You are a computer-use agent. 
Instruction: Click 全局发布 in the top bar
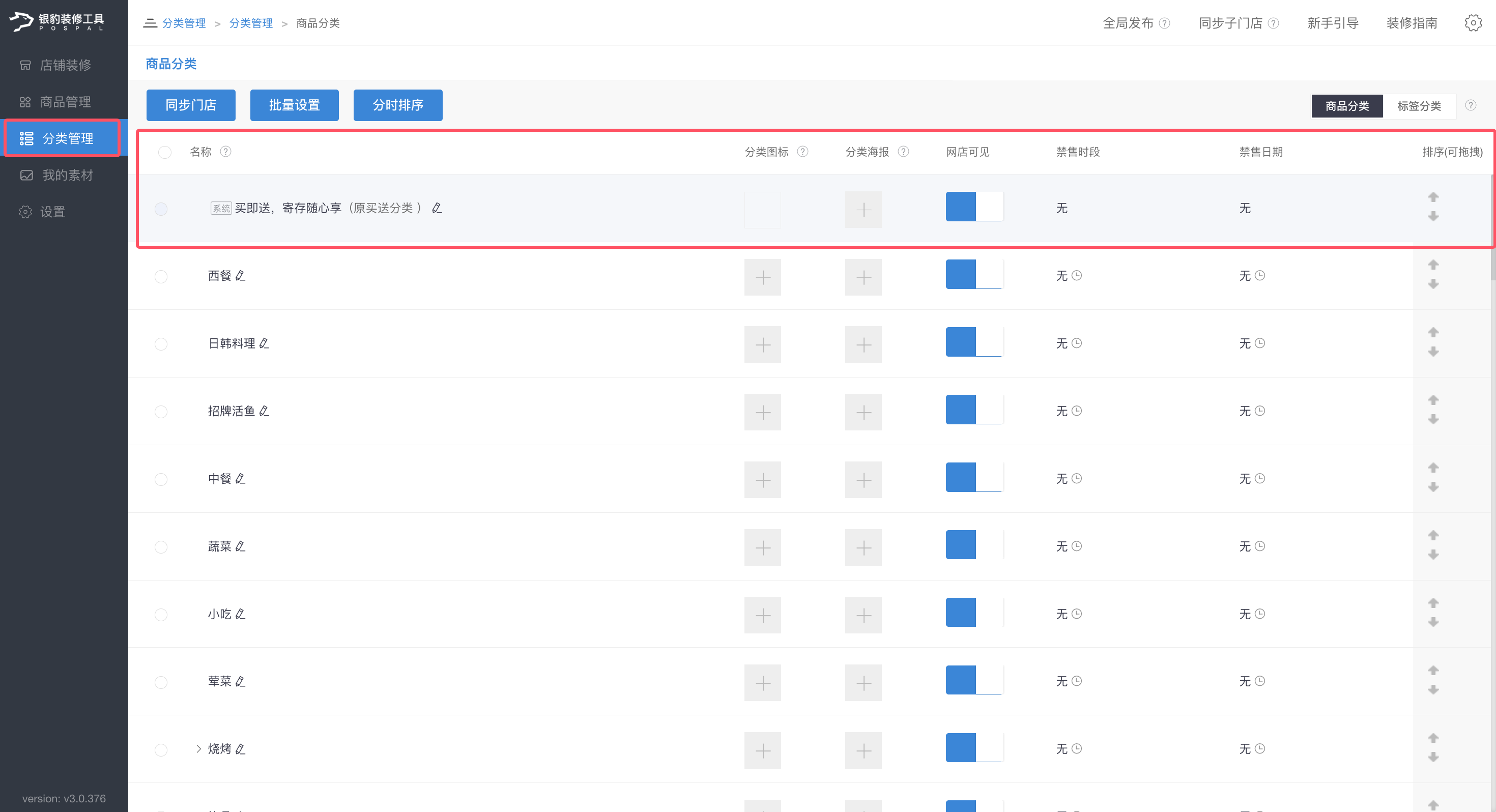1128,23
